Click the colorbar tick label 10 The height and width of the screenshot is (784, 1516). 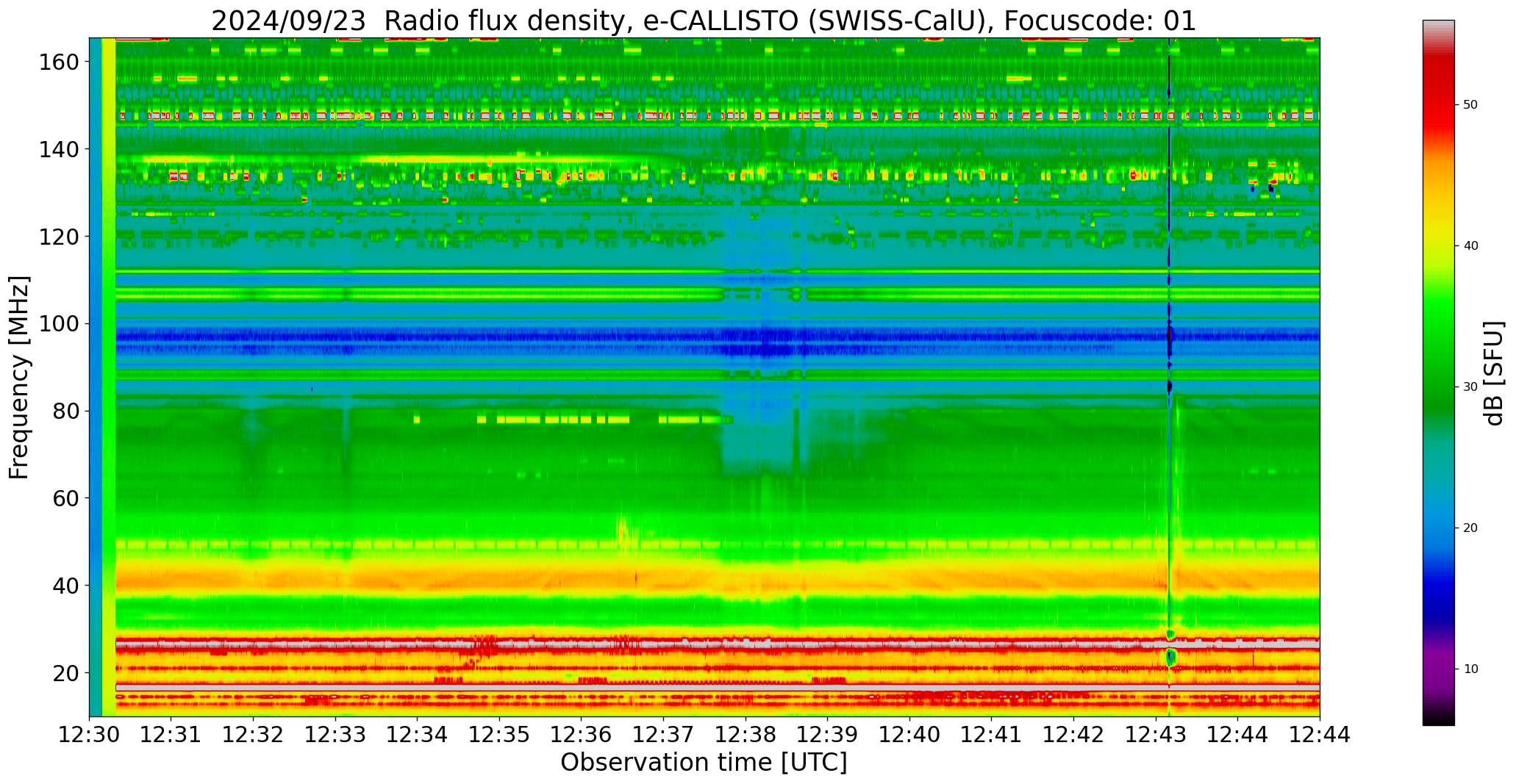click(x=1470, y=669)
